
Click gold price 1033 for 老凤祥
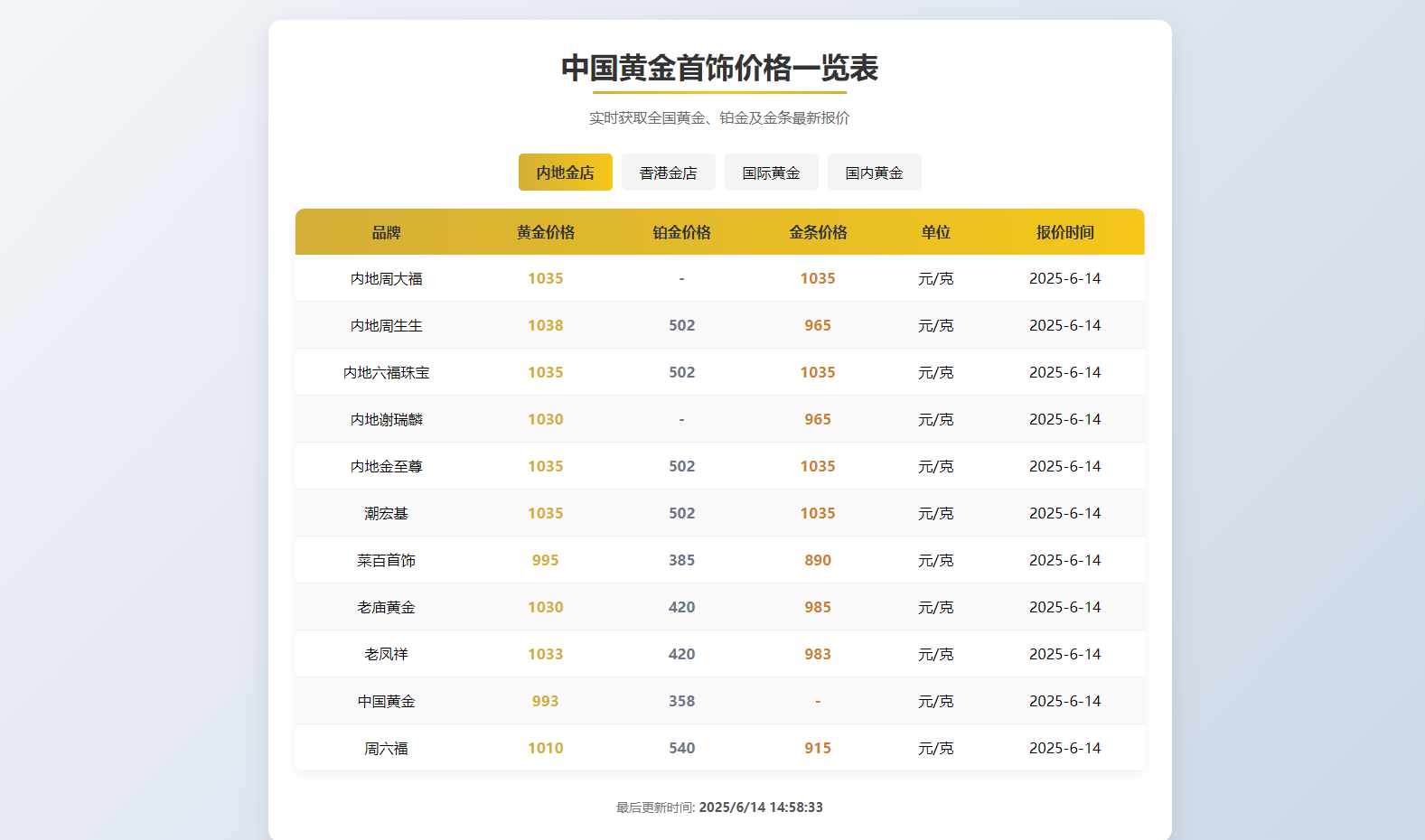546,654
